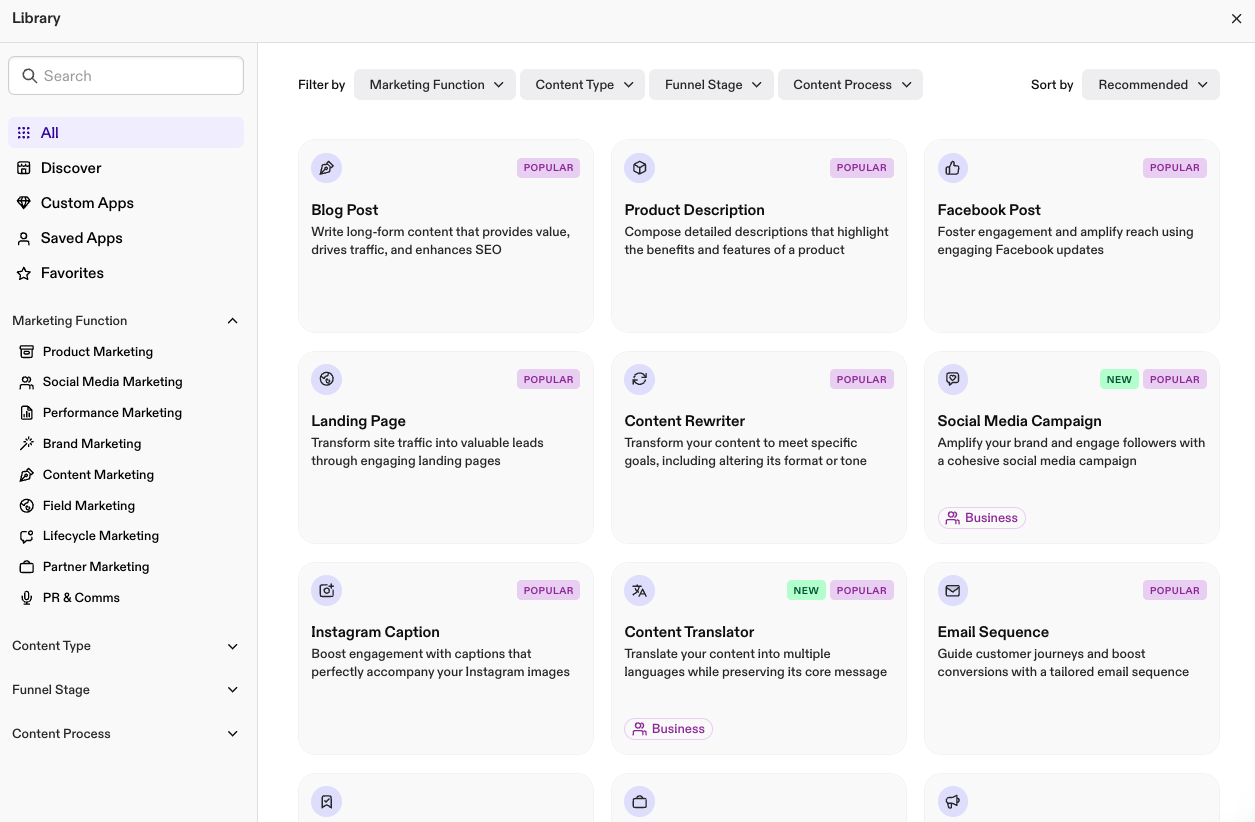The width and height of the screenshot is (1255, 822).
Task: Open the Marketing Function filter dropdown
Action: pos(435,85)
